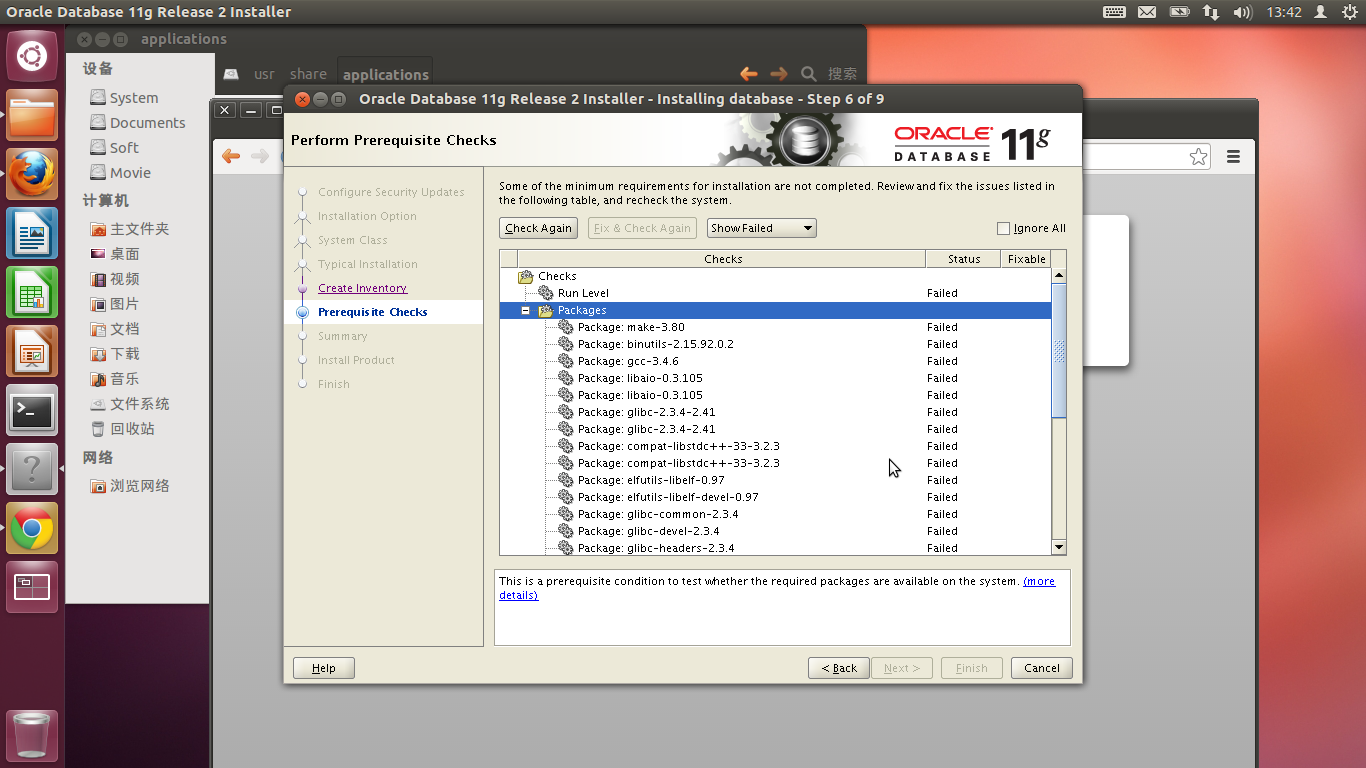Select Package: glibc-devel-2.3.4 row

point(775,531)
